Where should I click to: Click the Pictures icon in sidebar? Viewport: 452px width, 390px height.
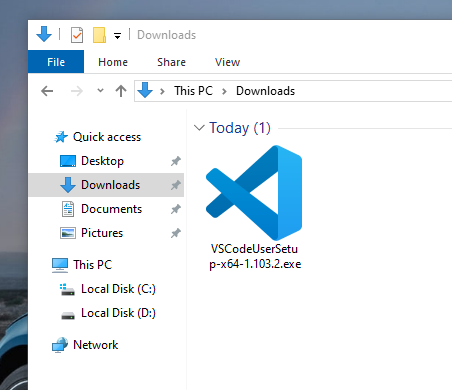click(68, 233)
